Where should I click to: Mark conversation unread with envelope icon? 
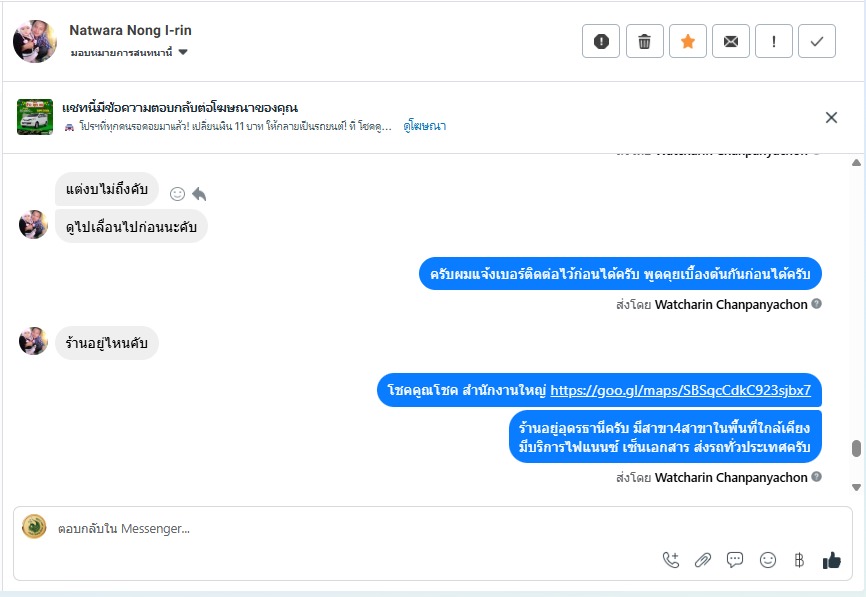pos(731,41)
